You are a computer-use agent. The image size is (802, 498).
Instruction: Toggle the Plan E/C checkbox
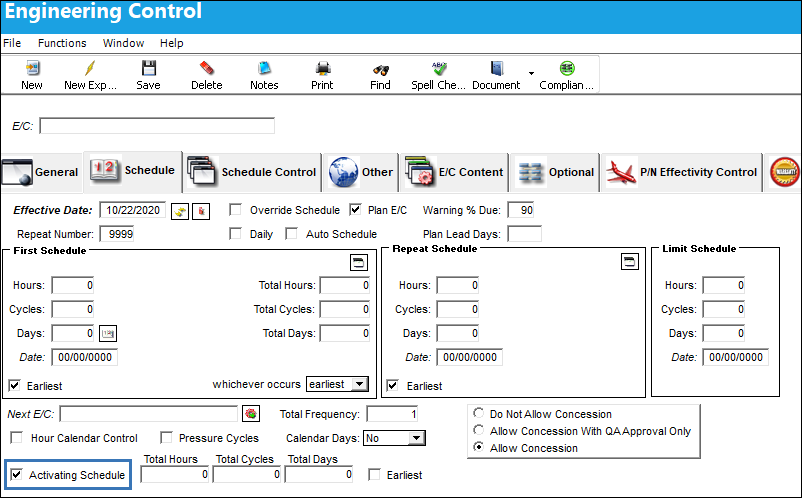(355, 210)
